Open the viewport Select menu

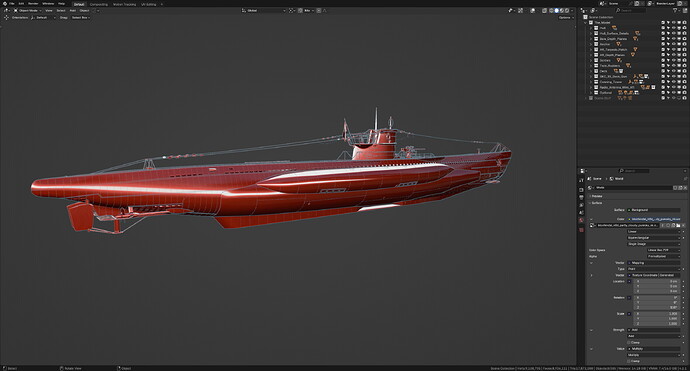click(x=61, y=11)
